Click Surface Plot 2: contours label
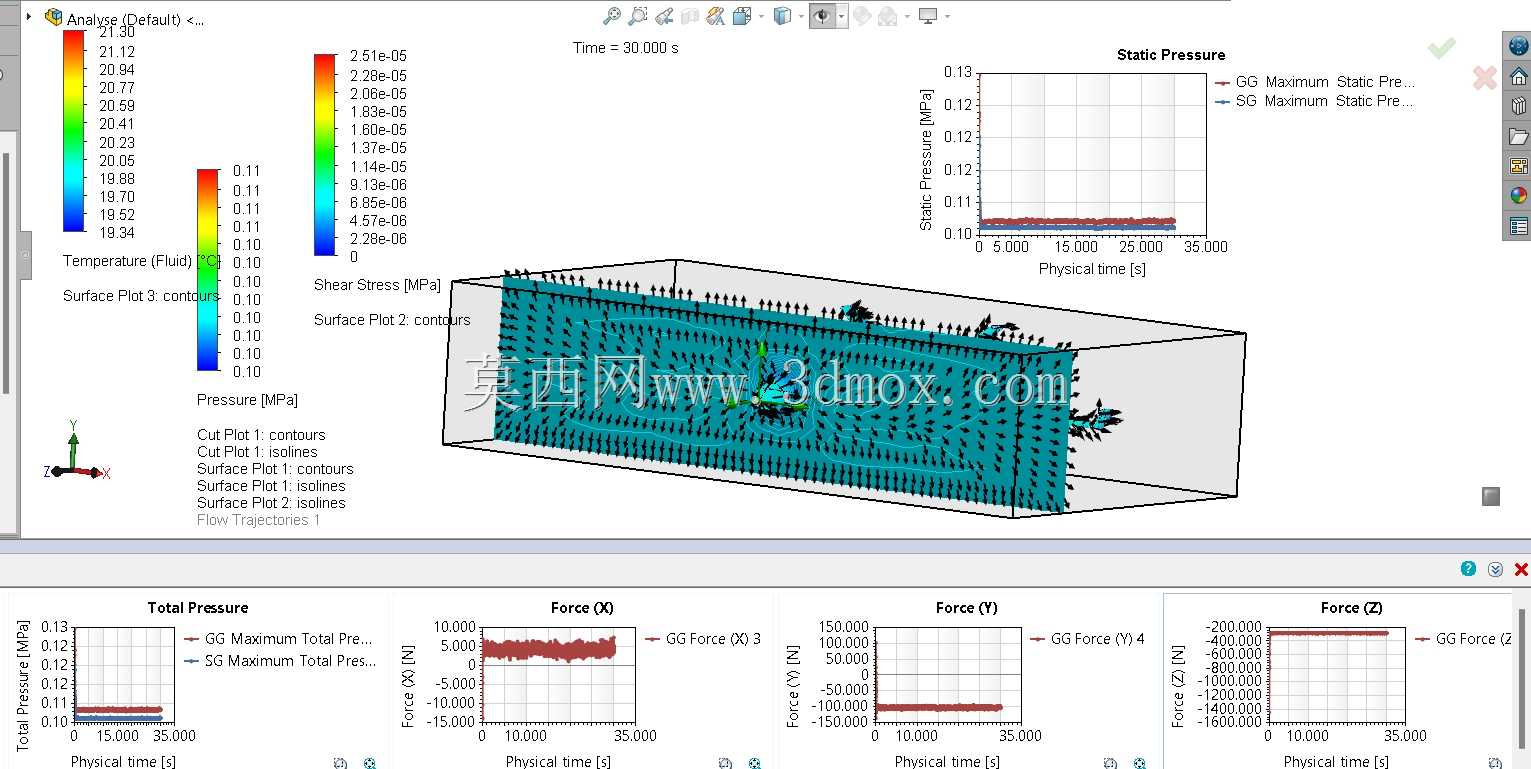1531x769 pixels. tap(392, 320)
